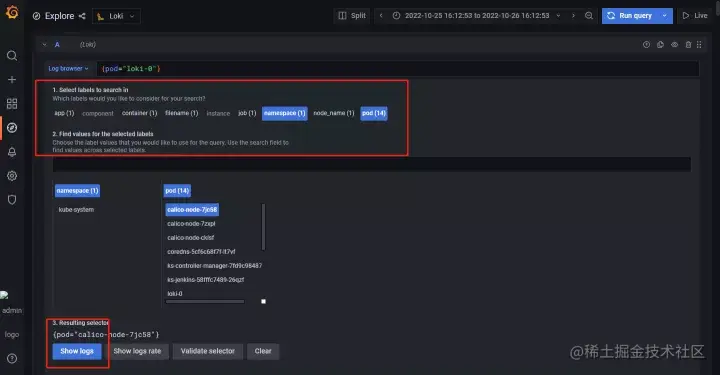Click the Clear button
The image size is (720, 375).
point(263,351)
